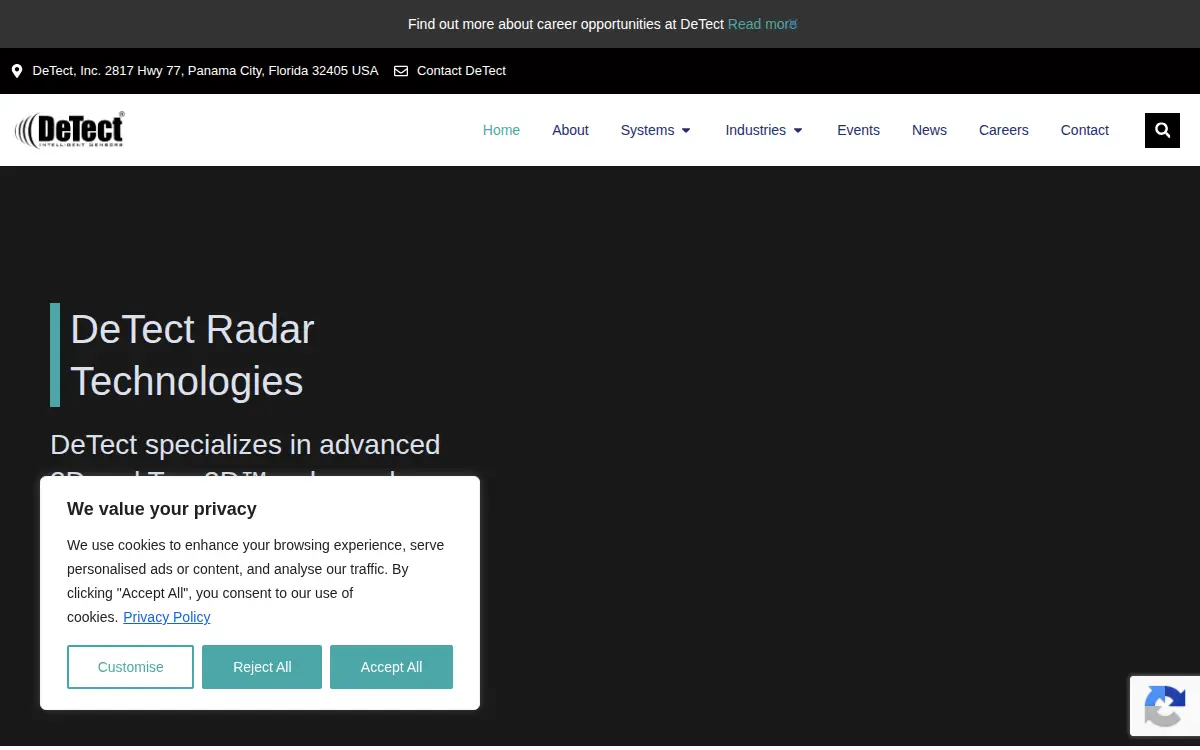Expand the Systems dropdown arrow
The height and width of the screenshot is (750, 1200).
coord(686,131)
